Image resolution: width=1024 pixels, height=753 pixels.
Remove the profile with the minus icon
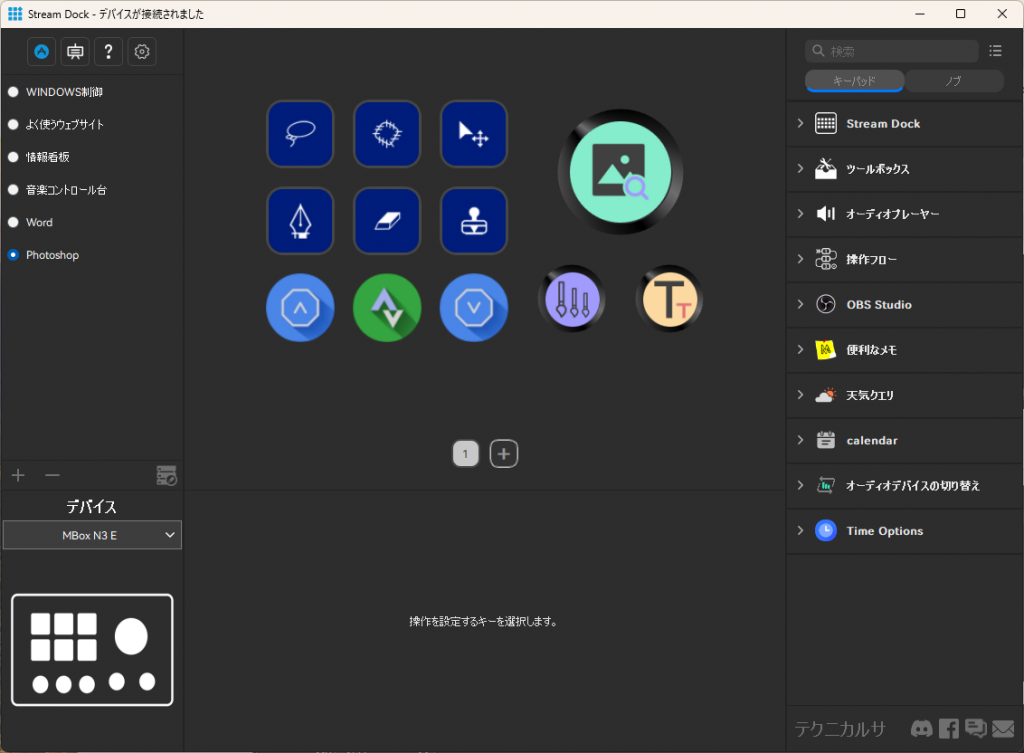52,475
